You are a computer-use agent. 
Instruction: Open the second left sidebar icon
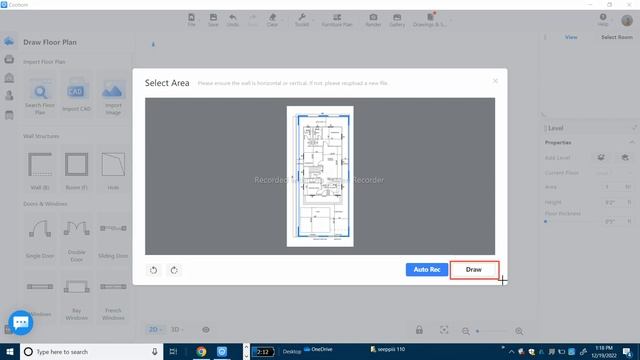[x=9, y=60]
